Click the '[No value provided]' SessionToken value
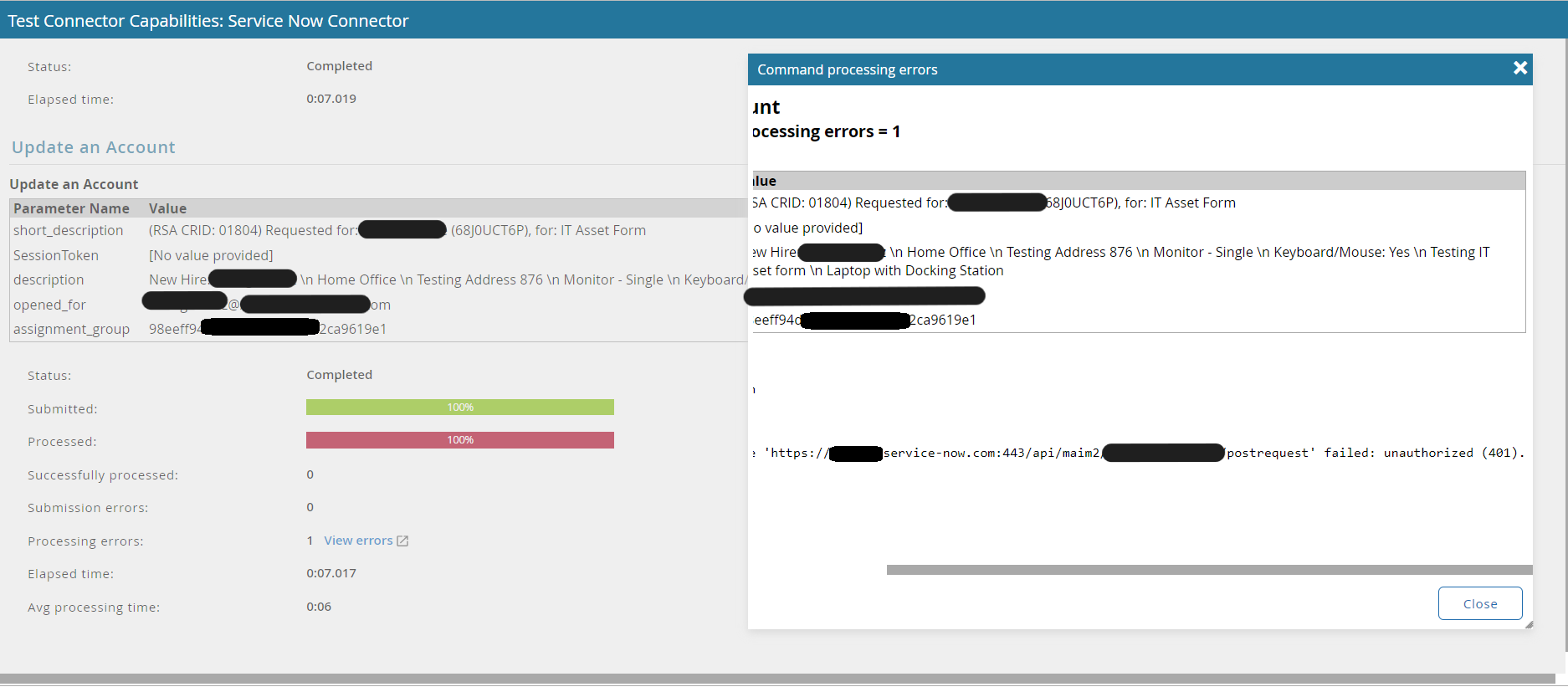 [x=211, y=255]
